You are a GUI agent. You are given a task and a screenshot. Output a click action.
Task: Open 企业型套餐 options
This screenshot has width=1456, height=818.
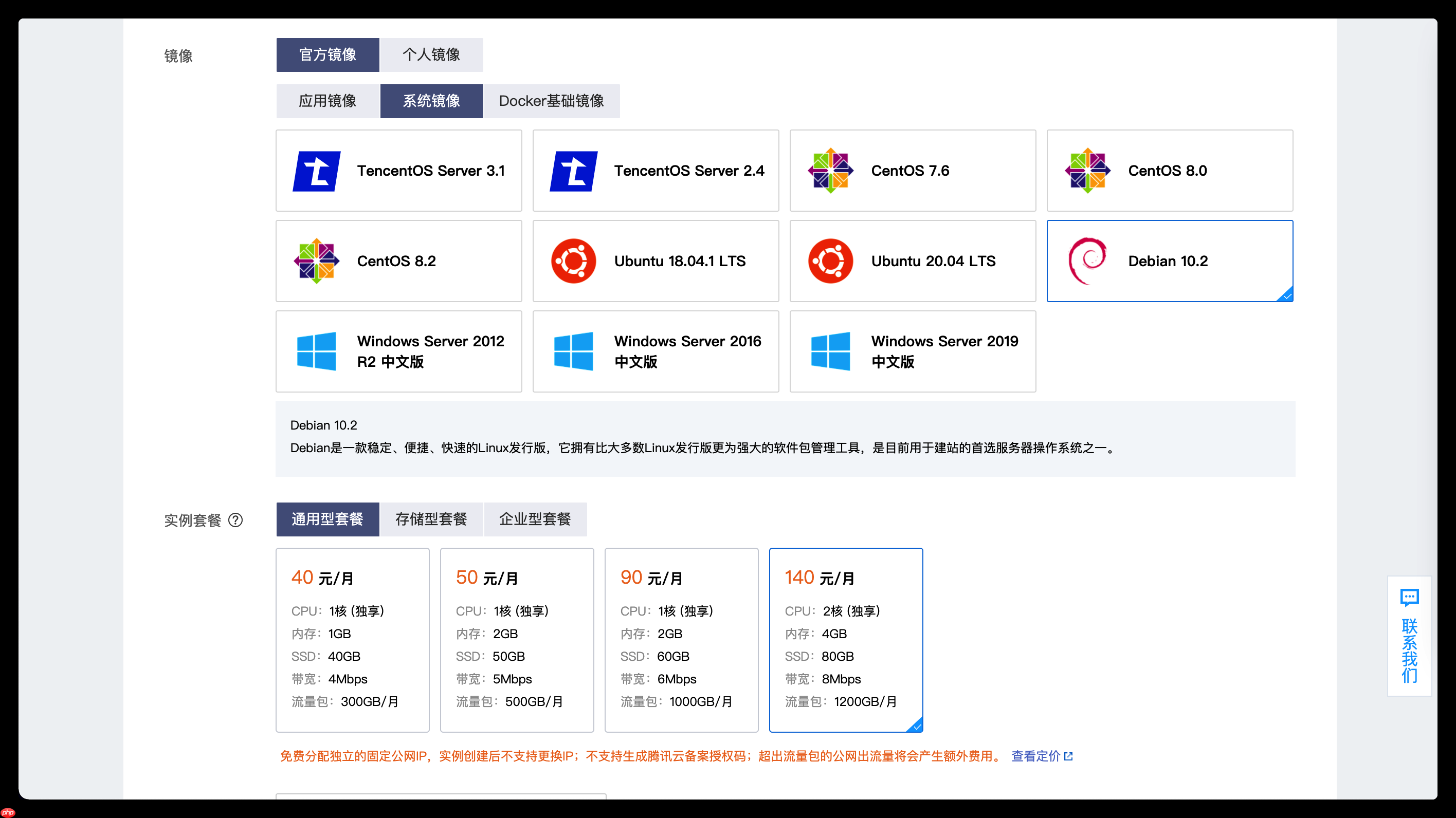[x=535, y=519]
